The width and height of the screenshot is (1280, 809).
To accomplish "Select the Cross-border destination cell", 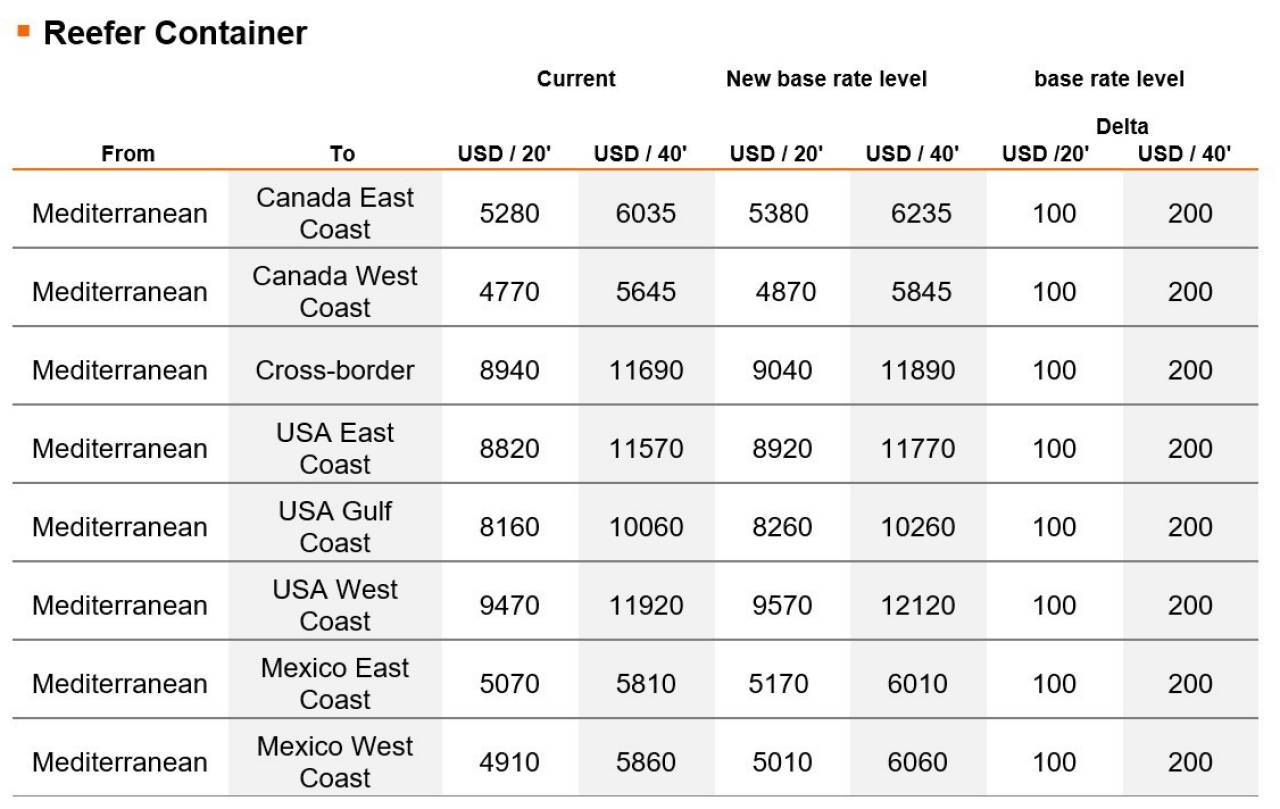I will [335, 370].
